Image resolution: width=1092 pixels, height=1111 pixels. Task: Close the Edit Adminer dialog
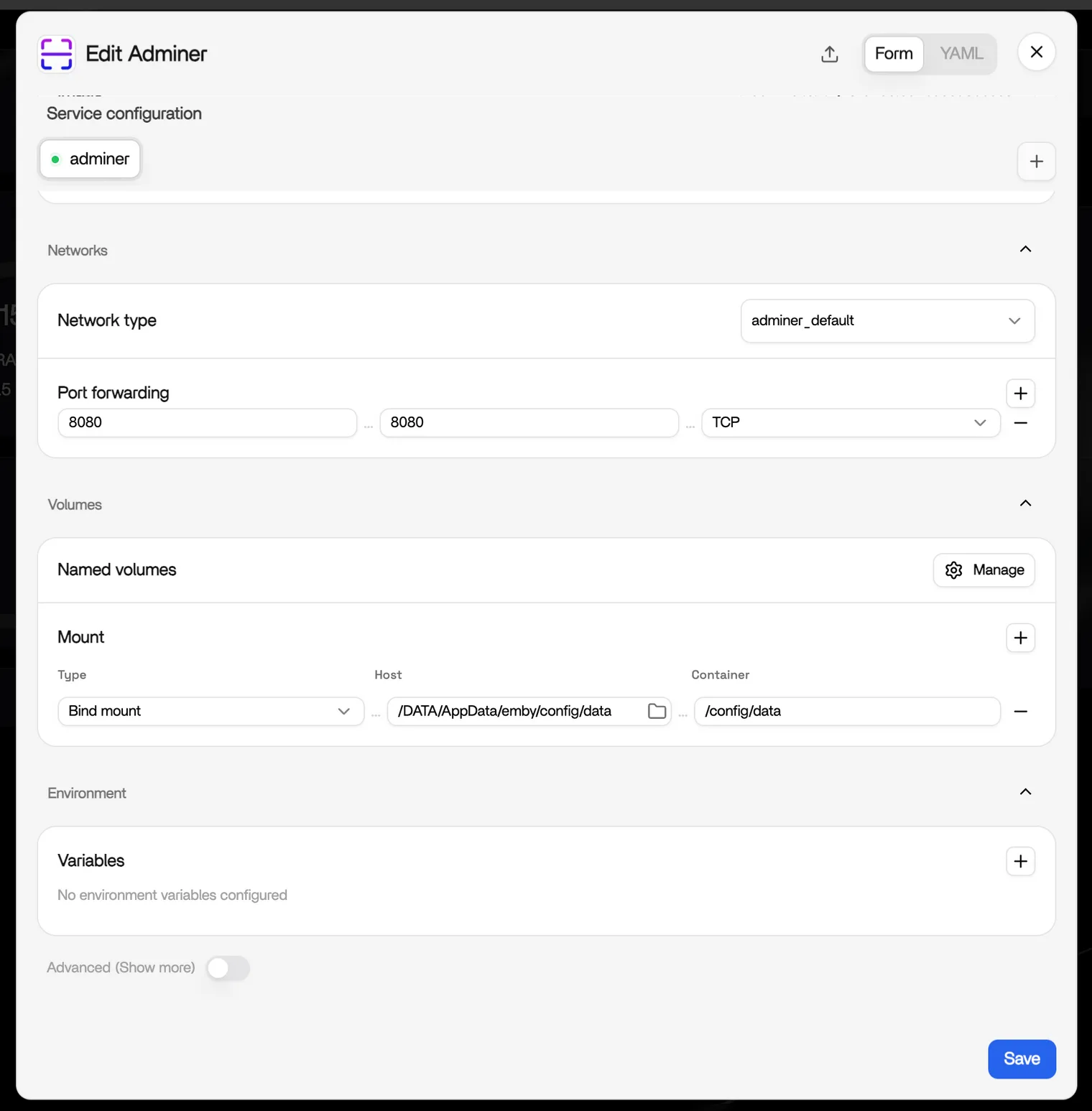click(x=1036, y=52)
